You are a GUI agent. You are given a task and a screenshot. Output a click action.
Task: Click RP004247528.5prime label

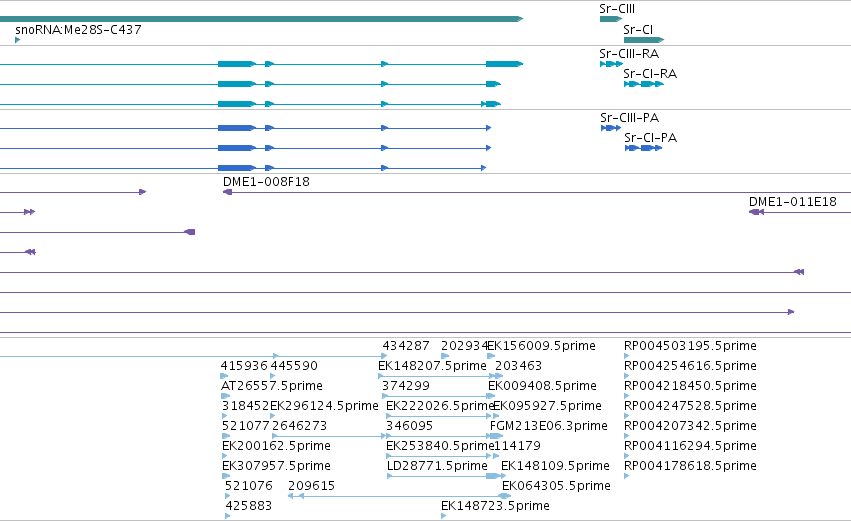coord(690,406)
